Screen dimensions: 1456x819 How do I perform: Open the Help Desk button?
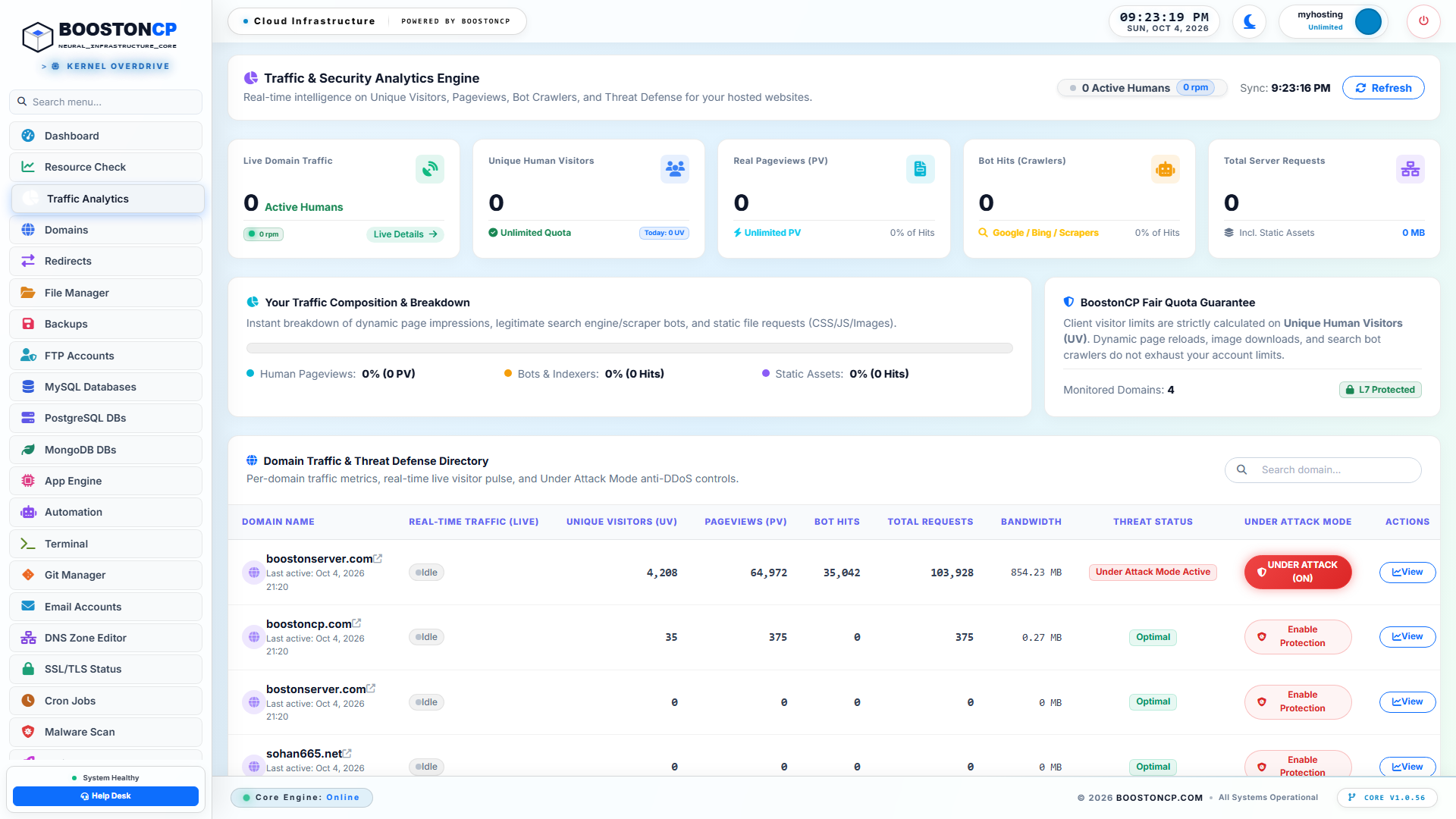[106, 796]
